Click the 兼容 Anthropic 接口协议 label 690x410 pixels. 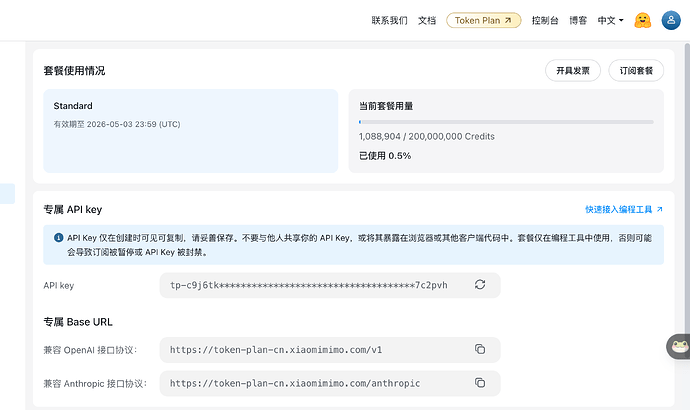[x=95, y=384]
